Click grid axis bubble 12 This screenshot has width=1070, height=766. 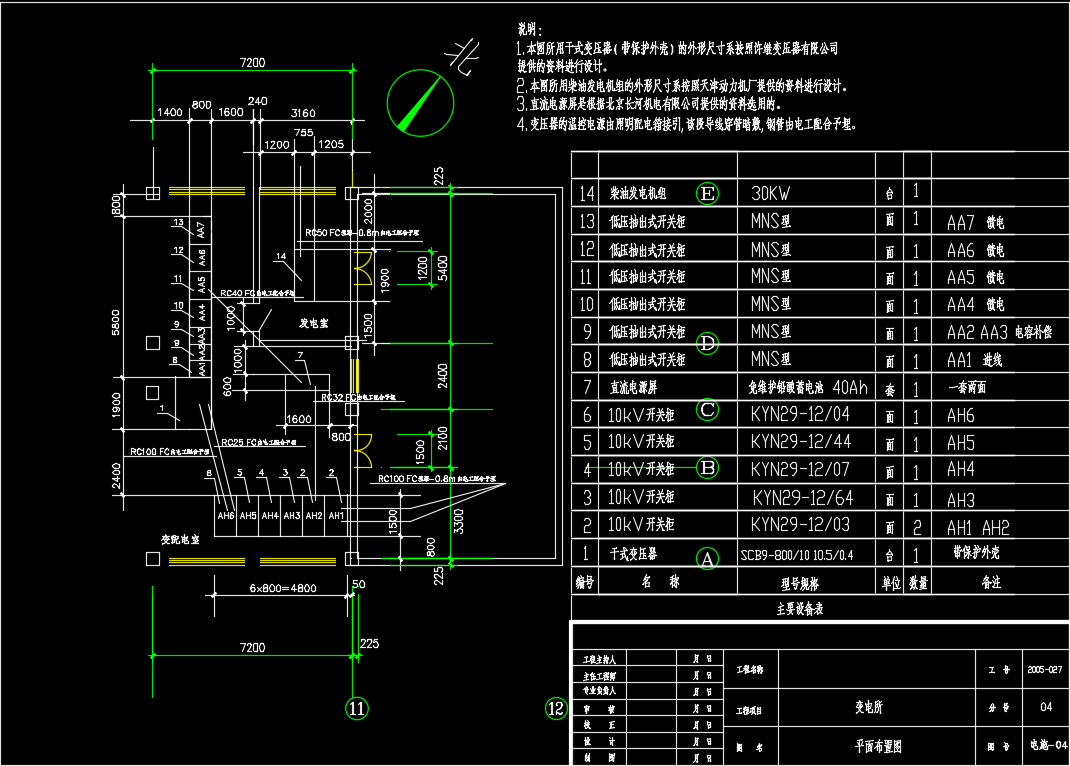coord(555,708)
